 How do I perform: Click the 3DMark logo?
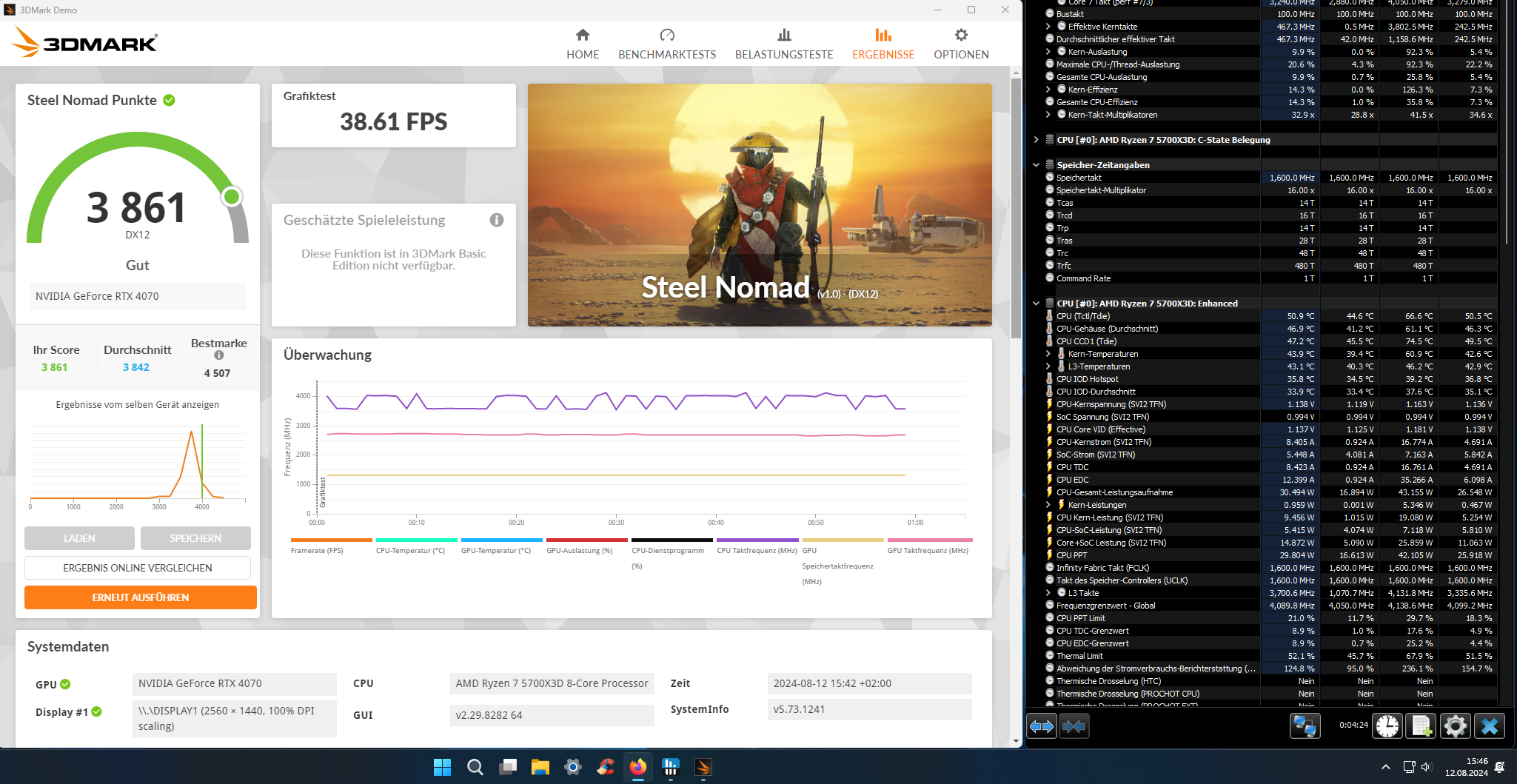pos(85,42)
